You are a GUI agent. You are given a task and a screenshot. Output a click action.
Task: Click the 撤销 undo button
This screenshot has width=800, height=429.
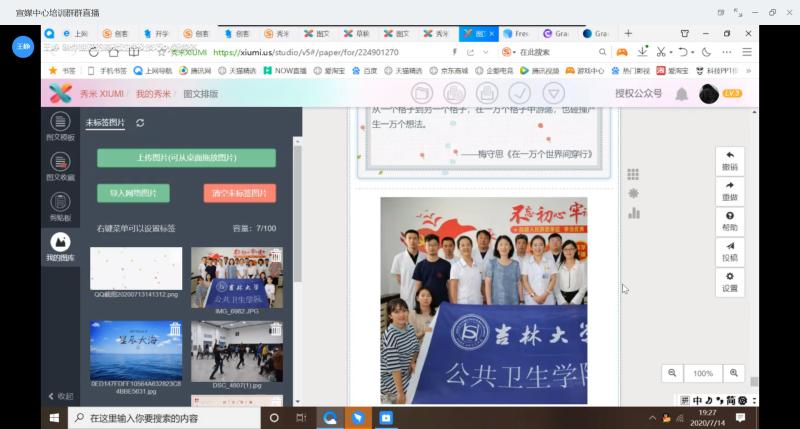coord(730,161)
